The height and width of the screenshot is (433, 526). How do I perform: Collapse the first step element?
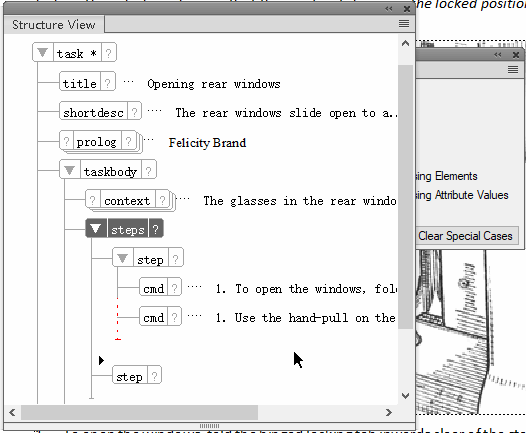pyautogui.click(x=122, y=258)
